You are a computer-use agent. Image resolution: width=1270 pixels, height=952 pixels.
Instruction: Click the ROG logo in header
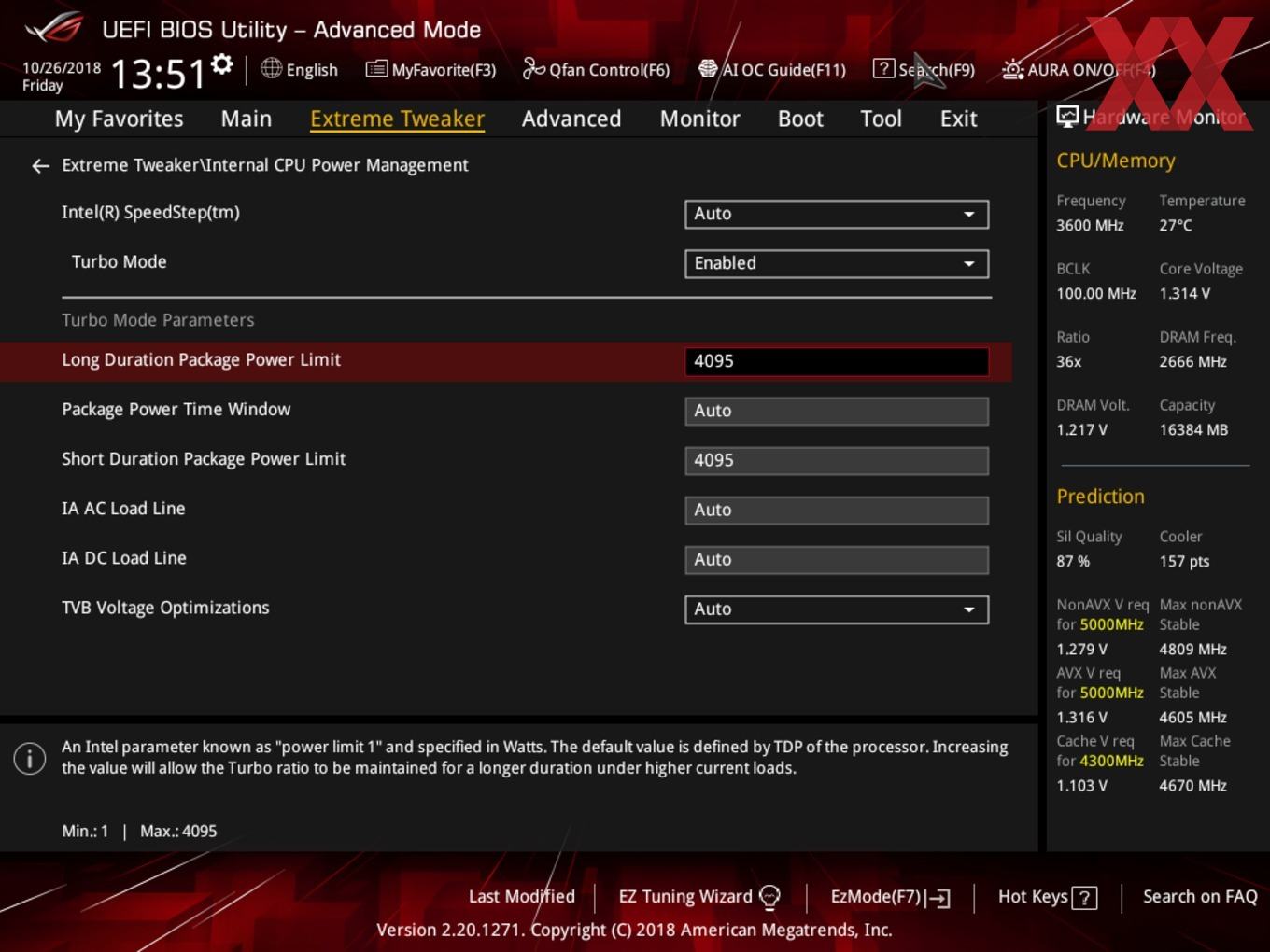[x=54, y=28]
